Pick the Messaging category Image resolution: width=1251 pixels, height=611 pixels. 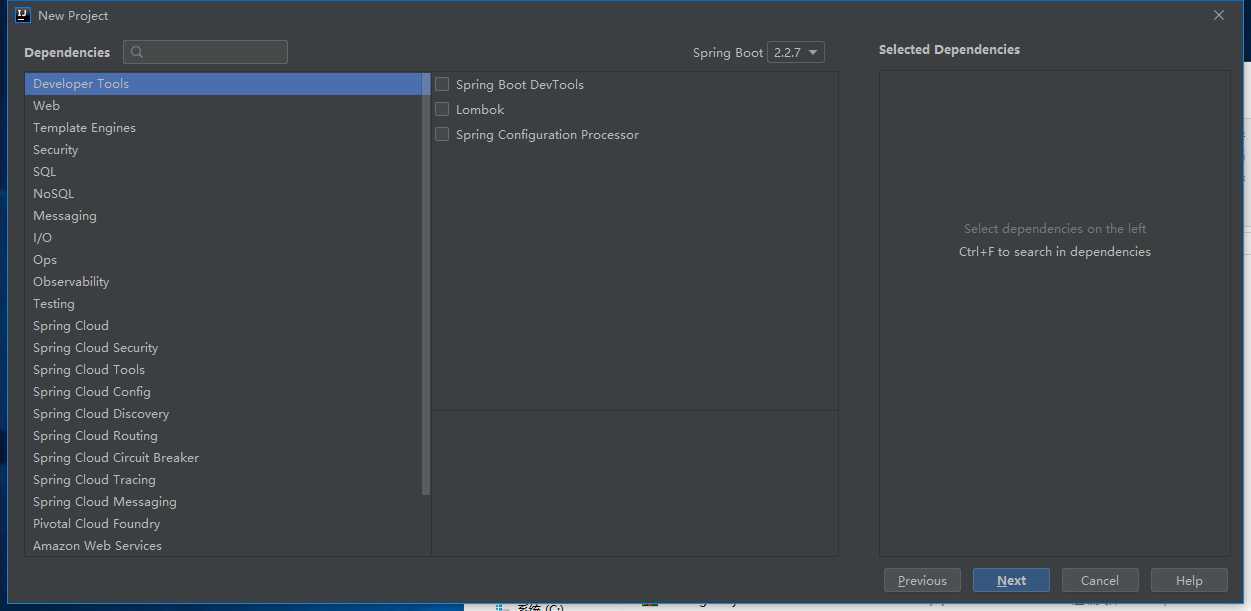coord(224,216)
